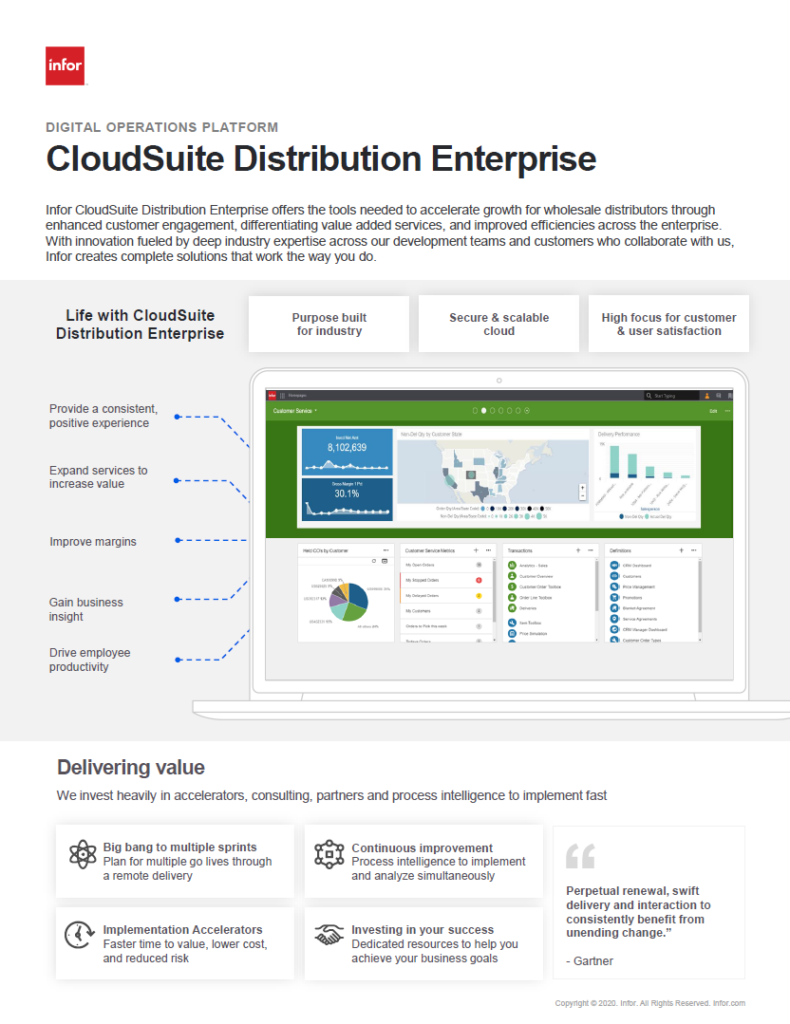Image resolution: width=790 pixels, height=1024 pixels.
Task: Open Customer Overview icon in Transactions
Action: pyautogui.click(x=512, y=576)
